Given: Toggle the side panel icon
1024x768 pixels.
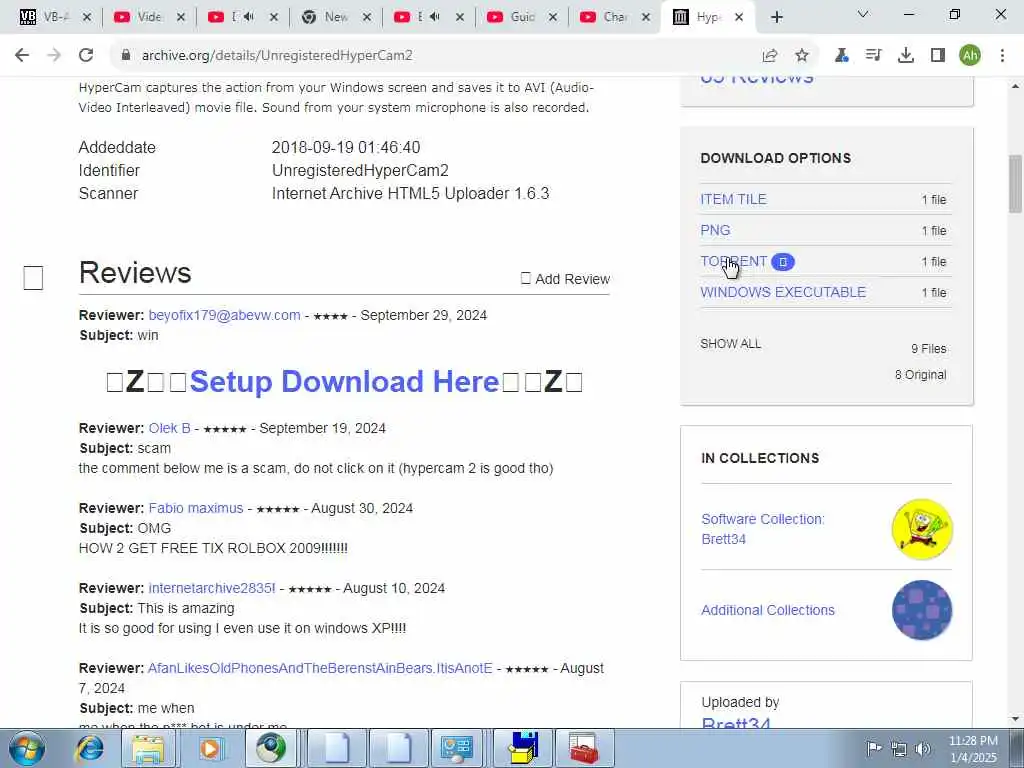Looking at the screenshot, I should pos(938,56).
